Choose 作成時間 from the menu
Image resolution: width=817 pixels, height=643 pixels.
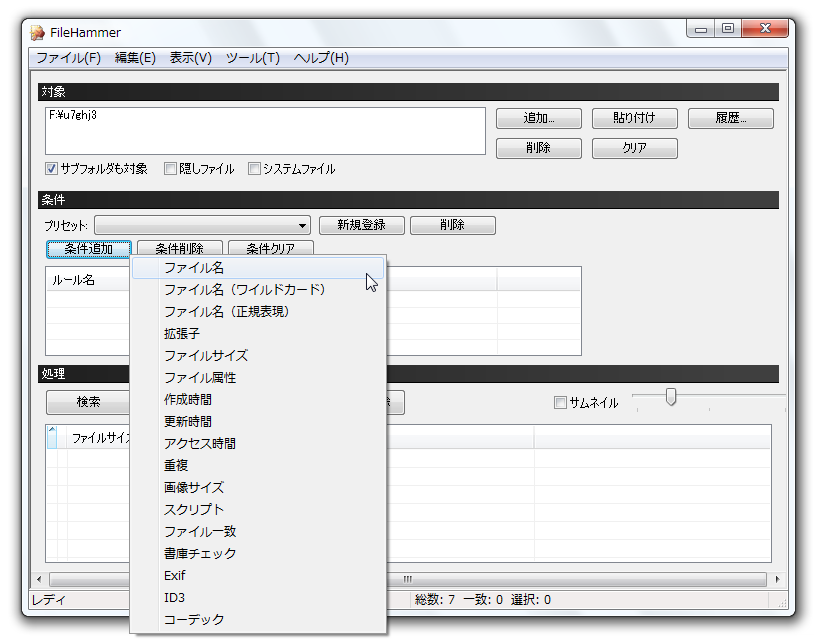(258, 400)
